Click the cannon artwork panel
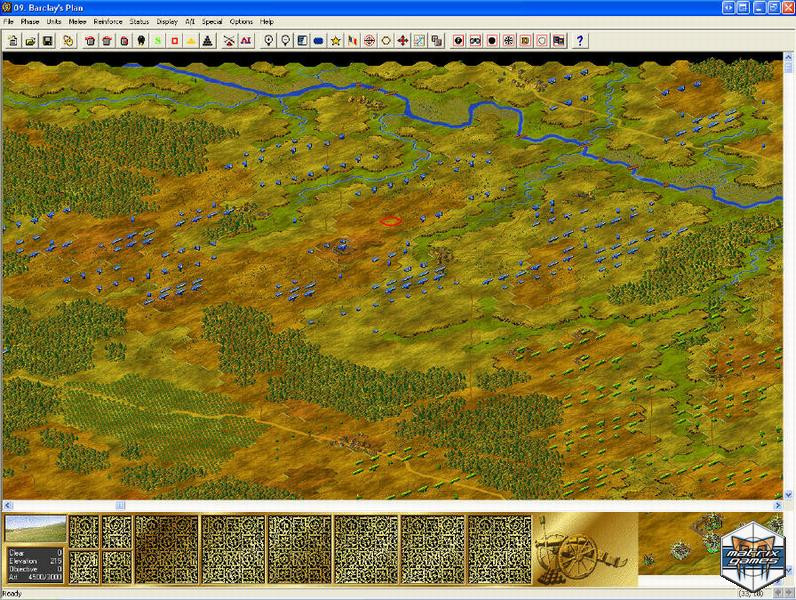 (585, 549)
